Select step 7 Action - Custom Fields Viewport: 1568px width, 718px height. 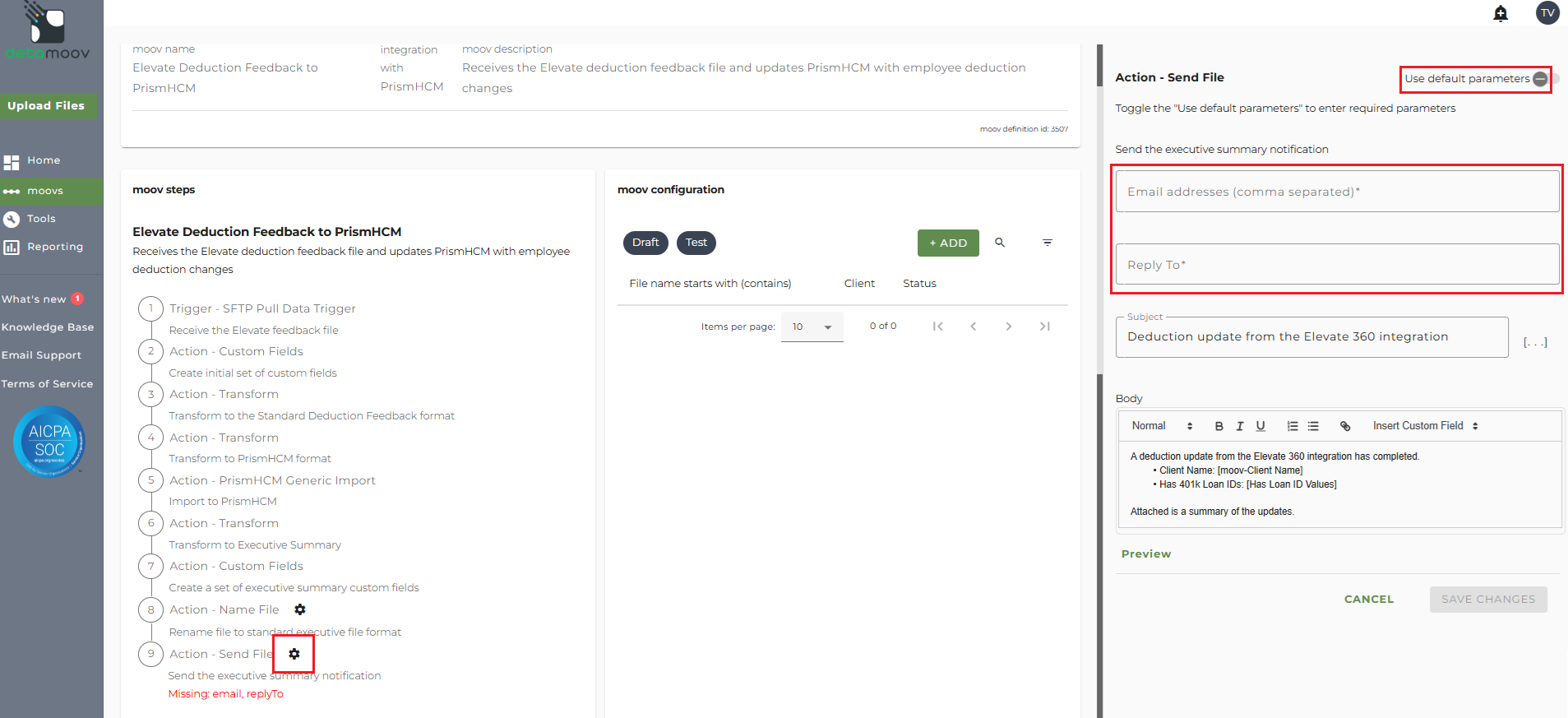(x=236, y=567)
